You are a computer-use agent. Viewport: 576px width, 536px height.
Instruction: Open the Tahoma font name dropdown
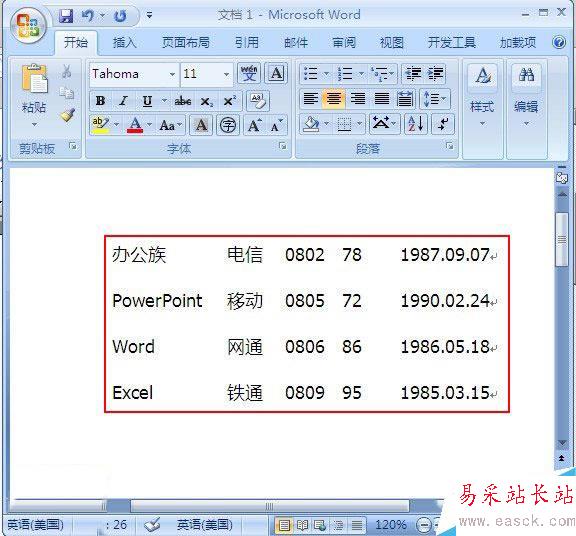[x=172, y=75]
